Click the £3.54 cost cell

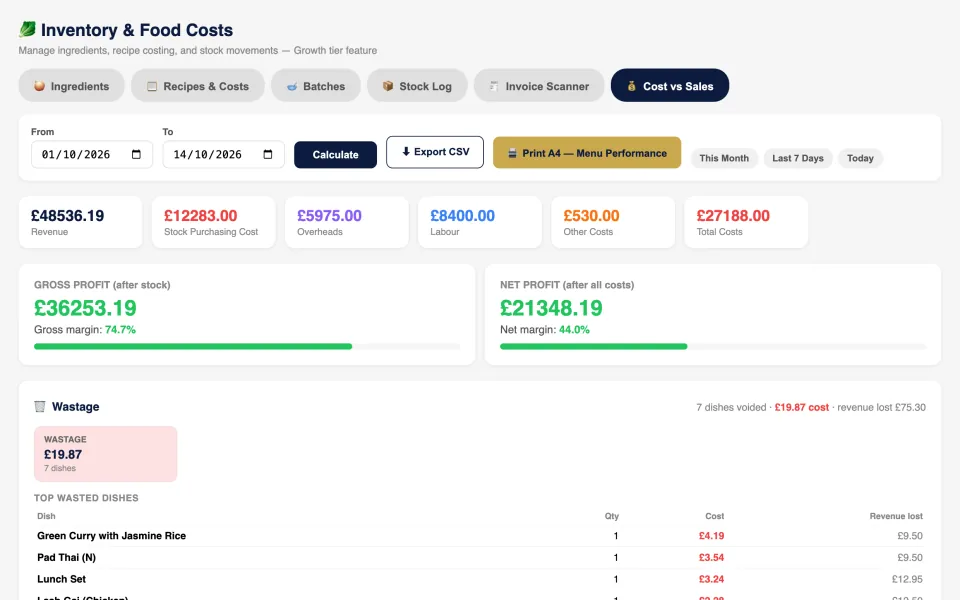click(x=711, y=557)
